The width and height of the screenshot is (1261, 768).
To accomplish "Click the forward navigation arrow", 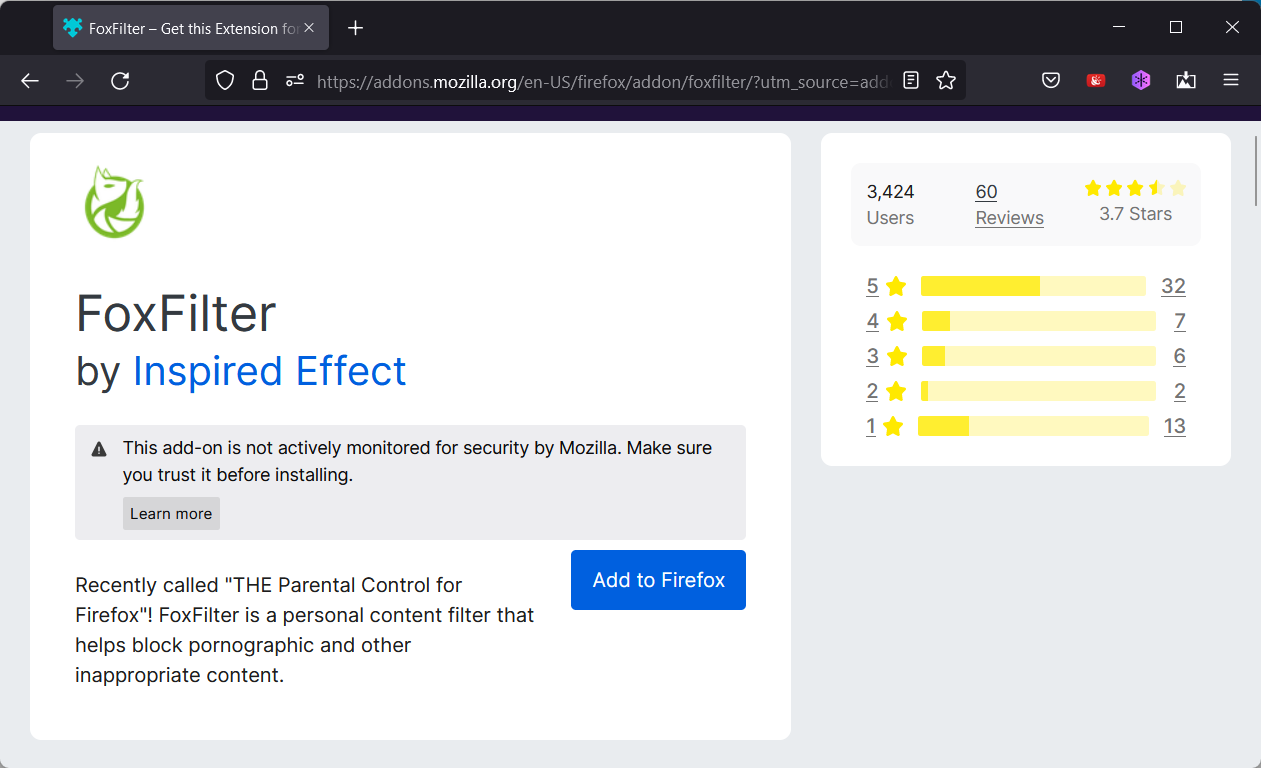I will click(75, 81).
